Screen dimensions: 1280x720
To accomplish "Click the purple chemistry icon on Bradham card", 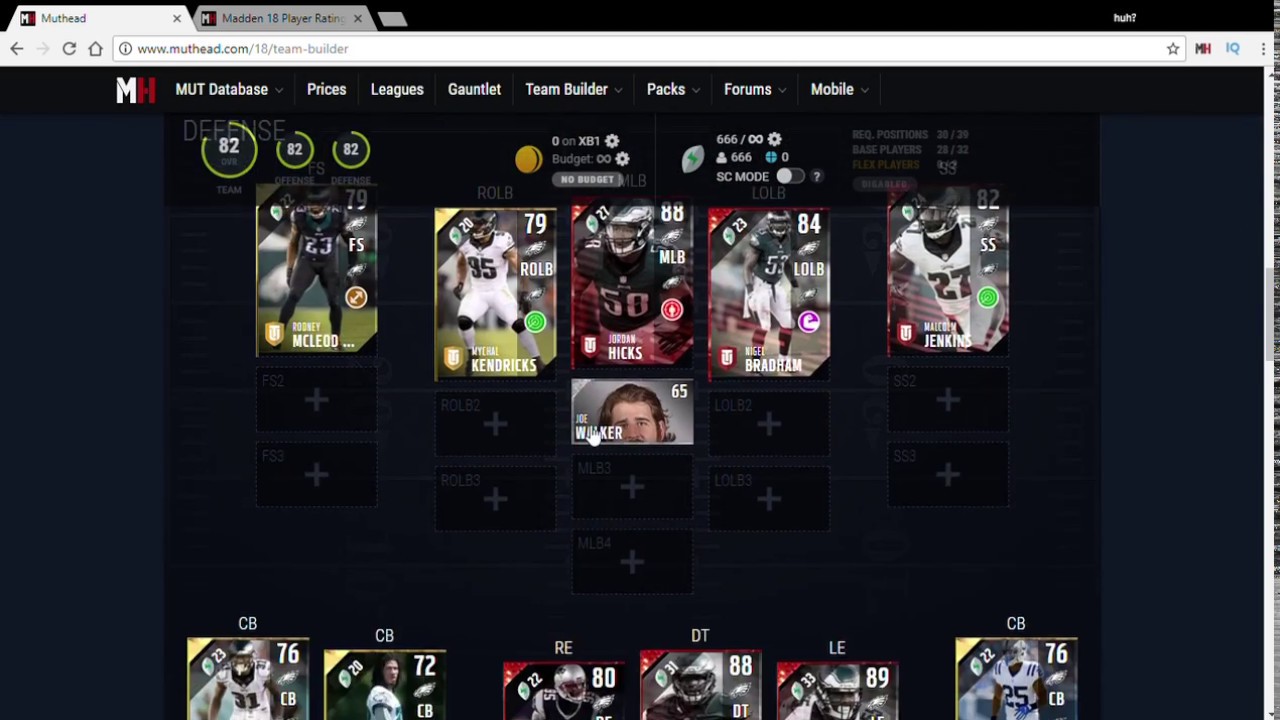I will [809, 322].
